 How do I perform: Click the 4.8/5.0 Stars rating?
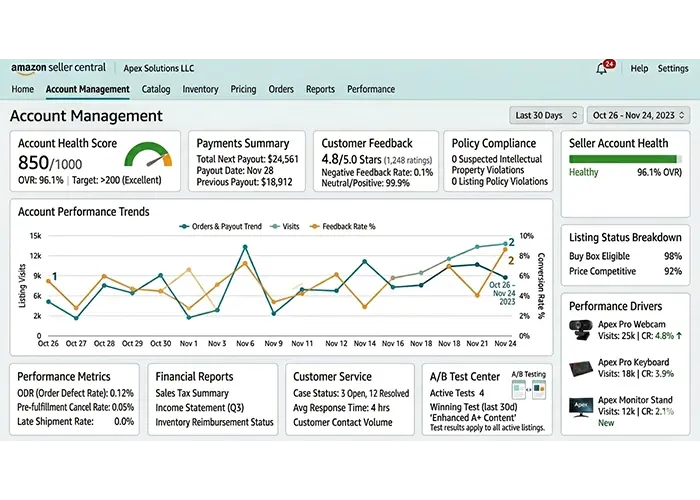pos(351,159)
